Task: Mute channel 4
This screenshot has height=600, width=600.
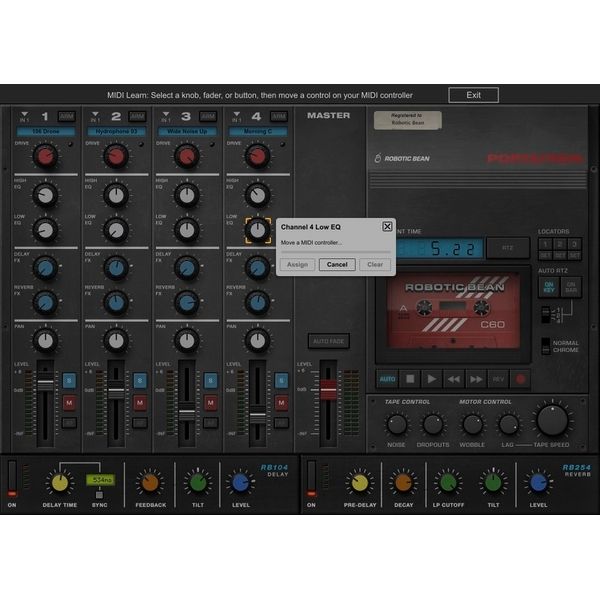Action: click(x=281, y=403)
